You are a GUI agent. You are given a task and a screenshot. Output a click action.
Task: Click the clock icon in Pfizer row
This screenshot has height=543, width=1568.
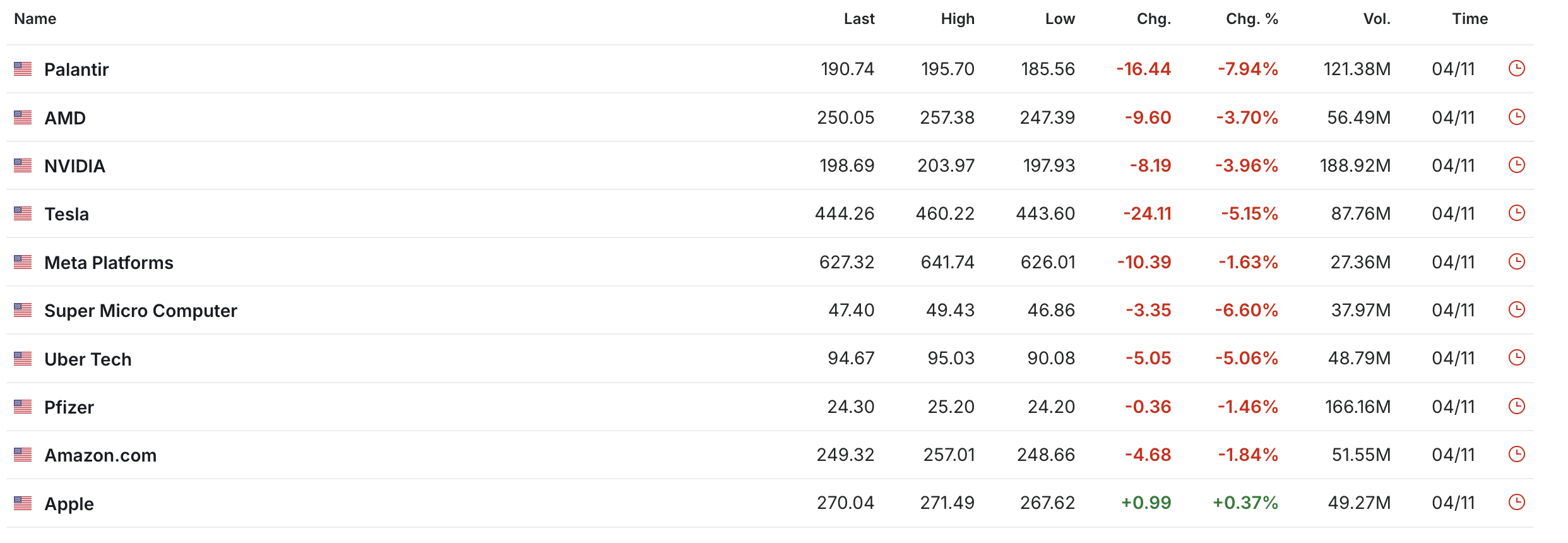1516,406
